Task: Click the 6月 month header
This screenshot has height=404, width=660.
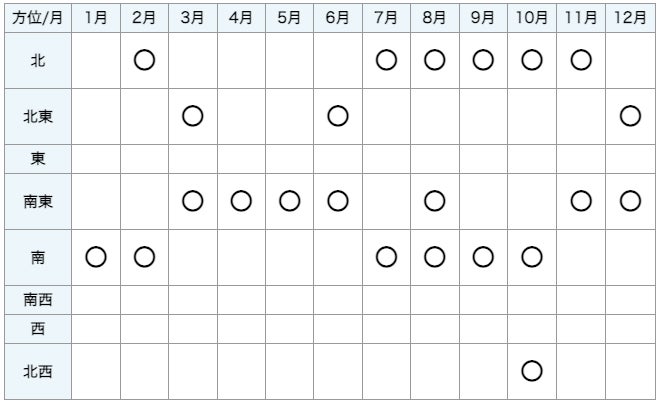Action: tap(338, 17)
